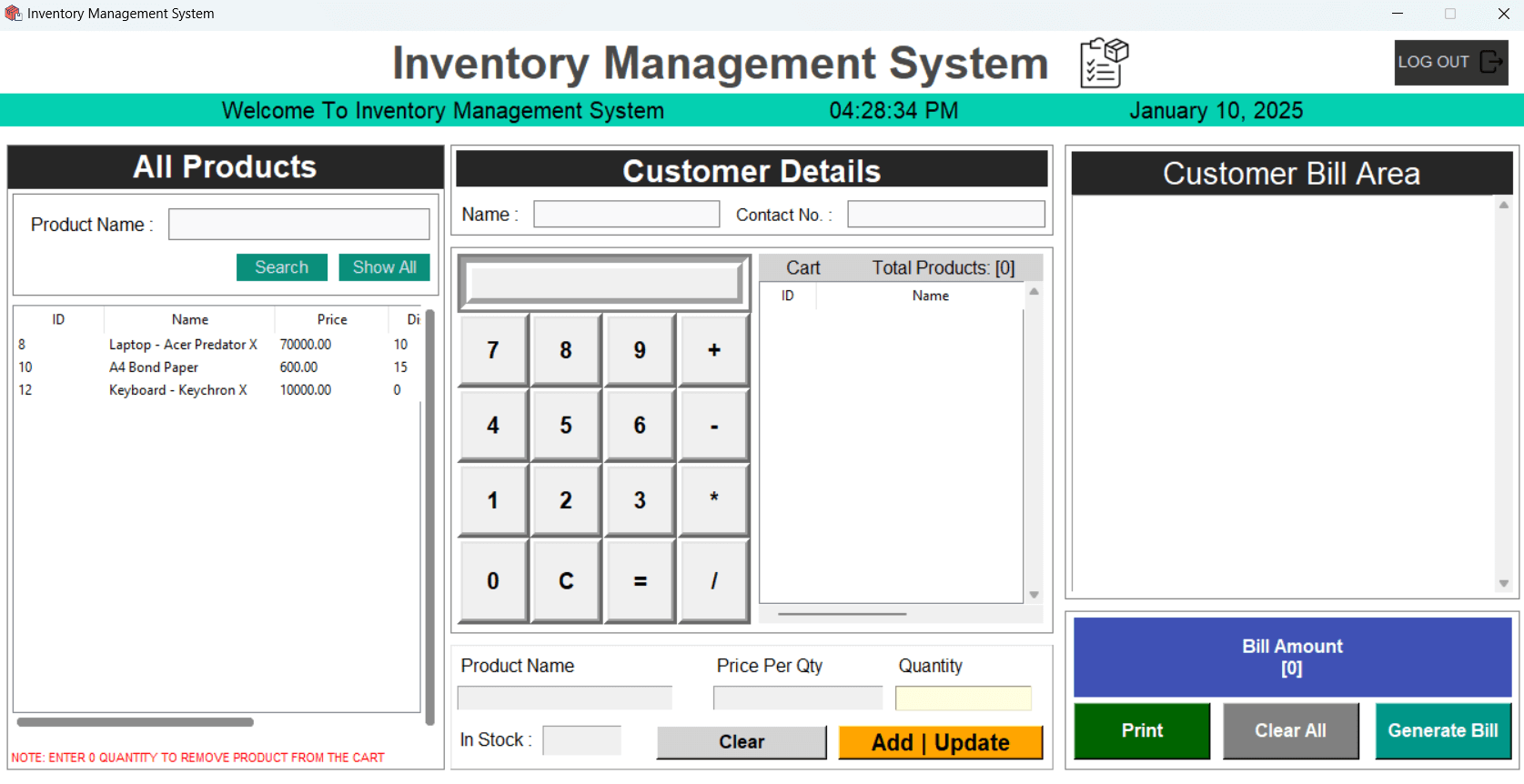The image size is (1524, 784).
Task: Click the In Stock field
Action: [581, 740]
